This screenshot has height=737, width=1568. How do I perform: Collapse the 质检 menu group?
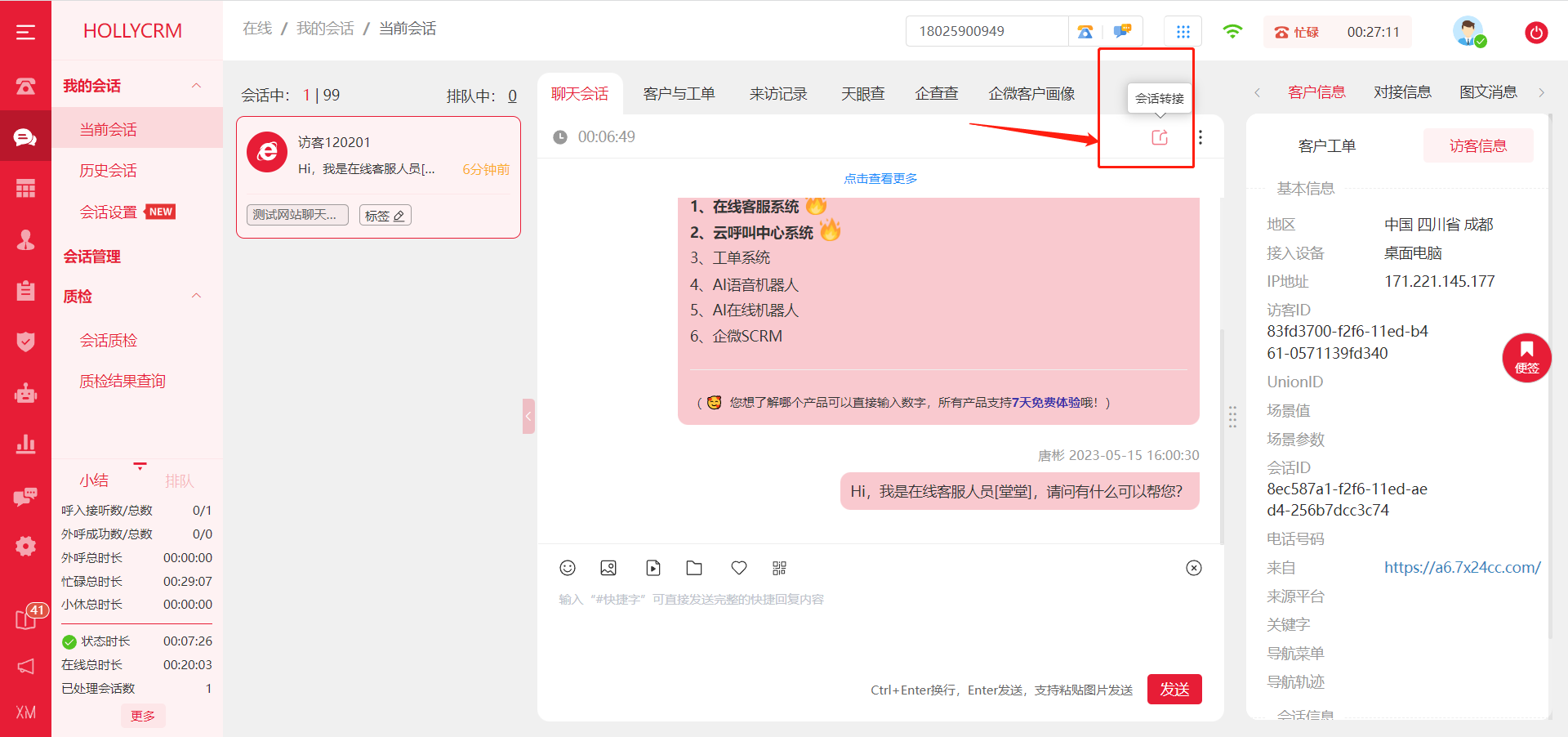click(x=196, y=296)
